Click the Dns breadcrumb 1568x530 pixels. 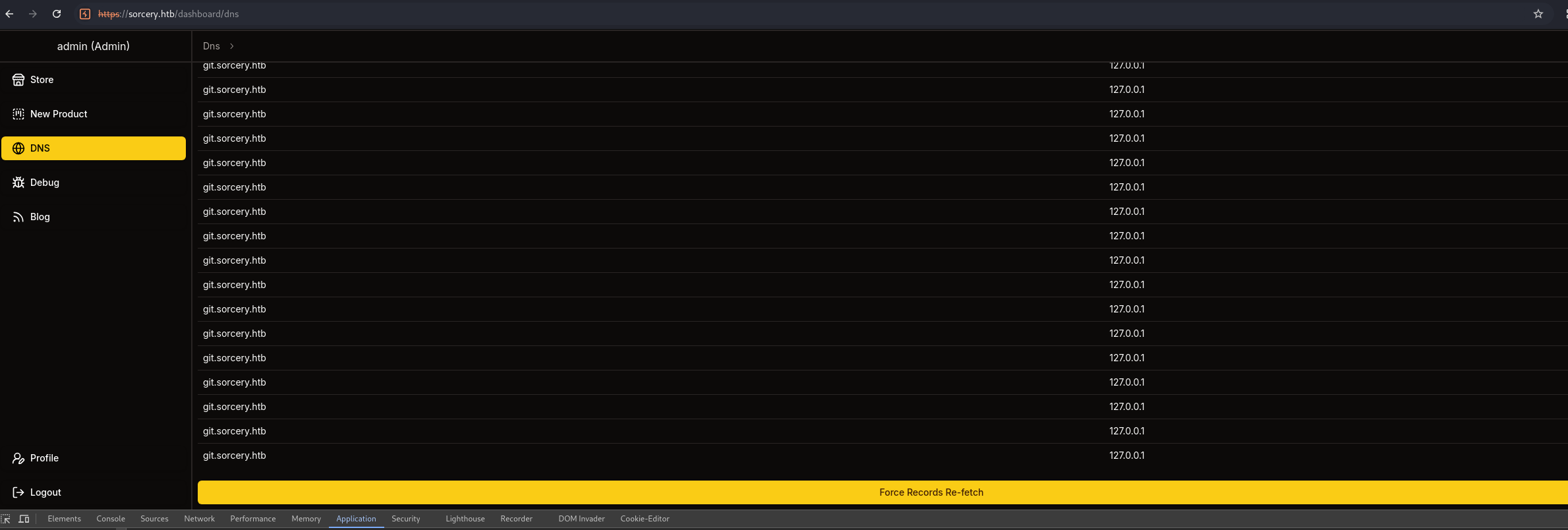tap(212, 46)
